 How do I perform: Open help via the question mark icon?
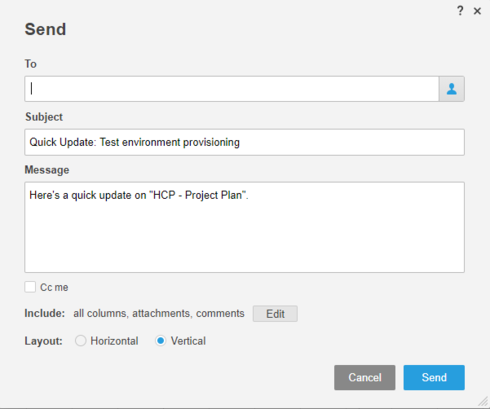(460, 11)
